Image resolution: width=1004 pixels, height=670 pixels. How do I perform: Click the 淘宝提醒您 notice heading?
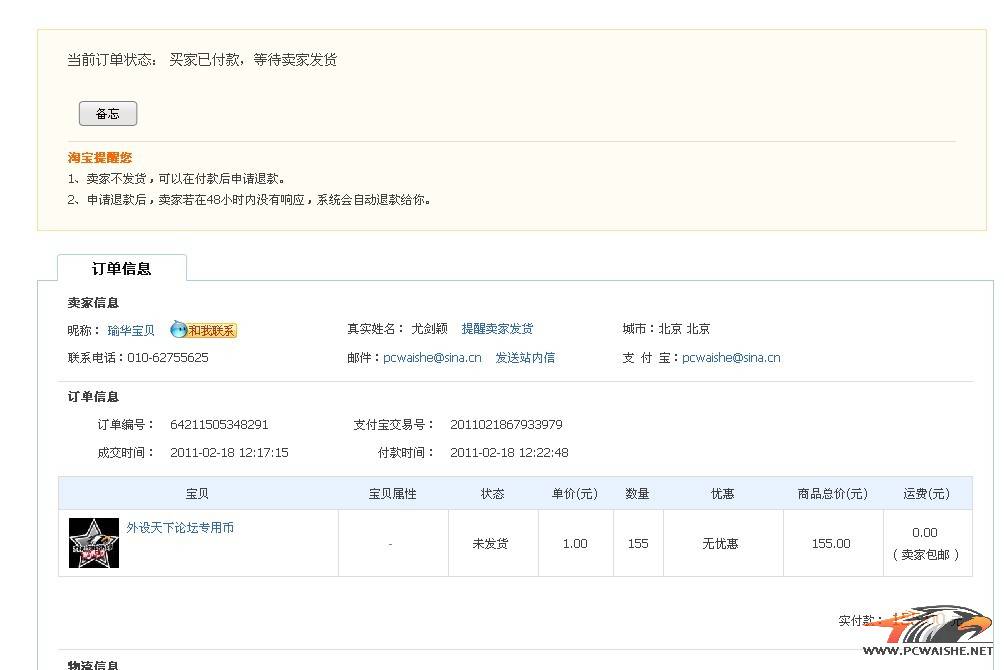point(100,158)
